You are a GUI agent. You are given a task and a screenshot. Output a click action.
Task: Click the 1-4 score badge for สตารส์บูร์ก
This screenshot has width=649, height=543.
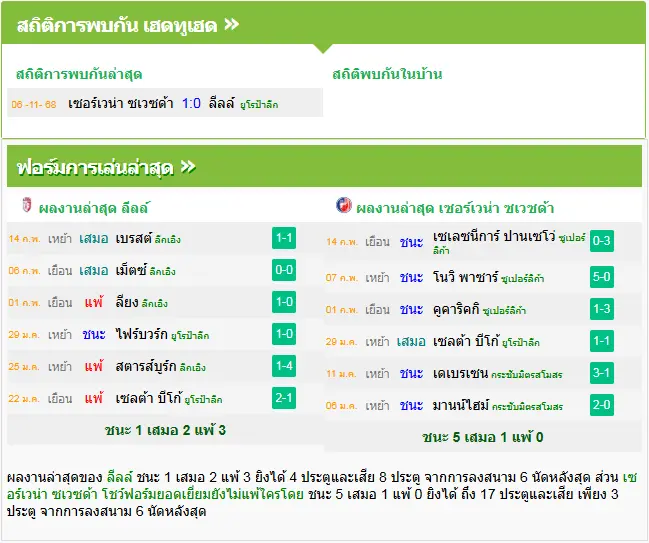tap(284, 366)
